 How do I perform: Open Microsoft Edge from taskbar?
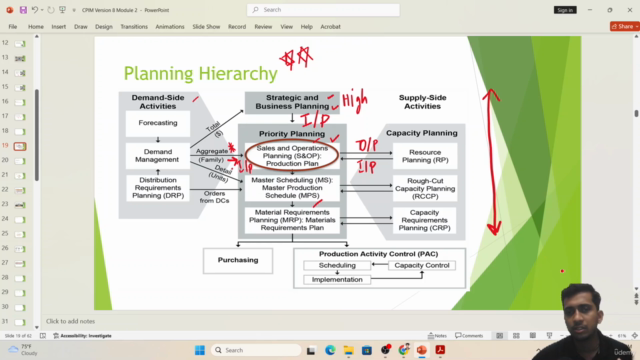point(330,350)
